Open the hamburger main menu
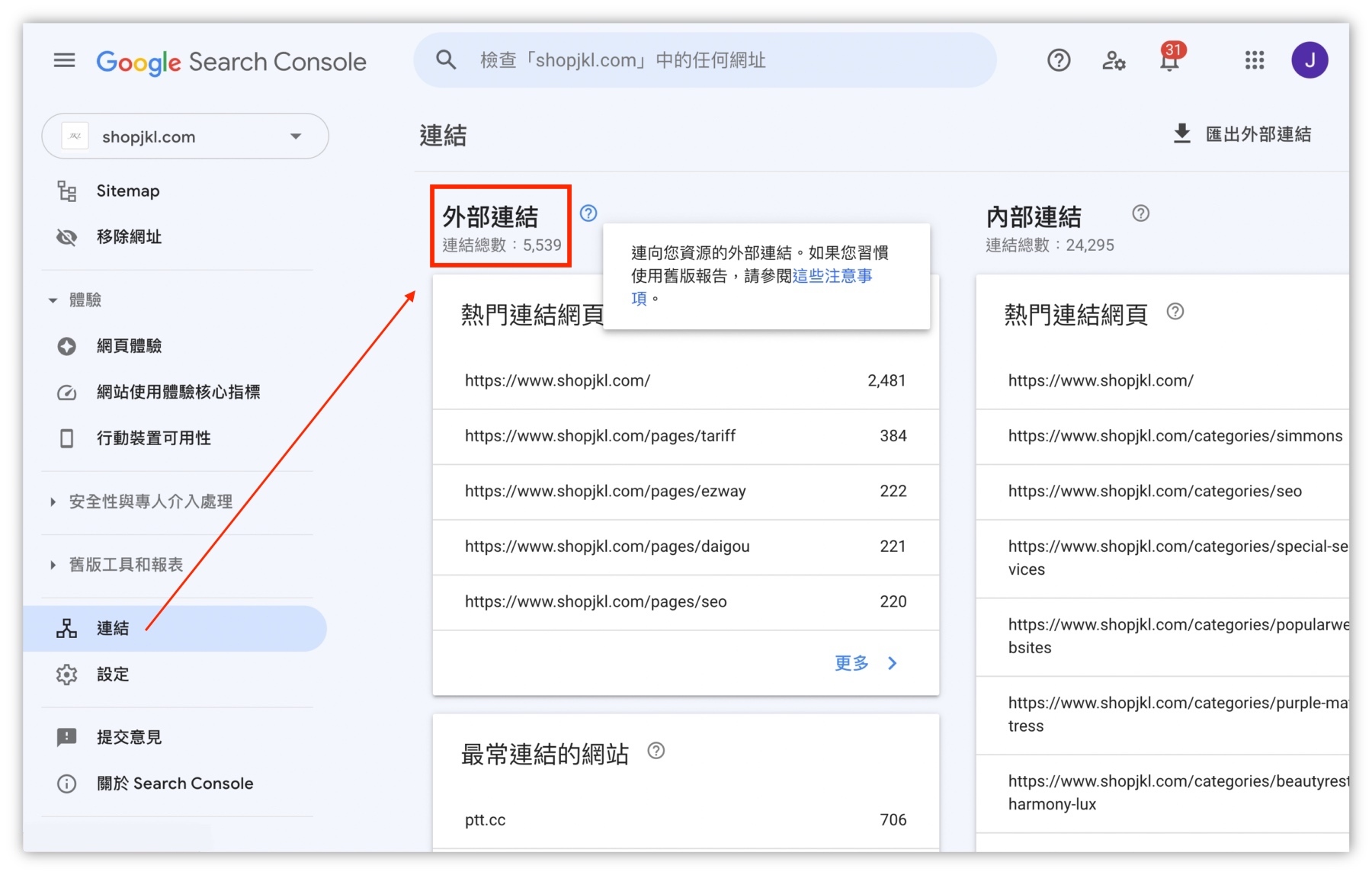Screen dimensions: 1372x875 click(x=64, y=60)
